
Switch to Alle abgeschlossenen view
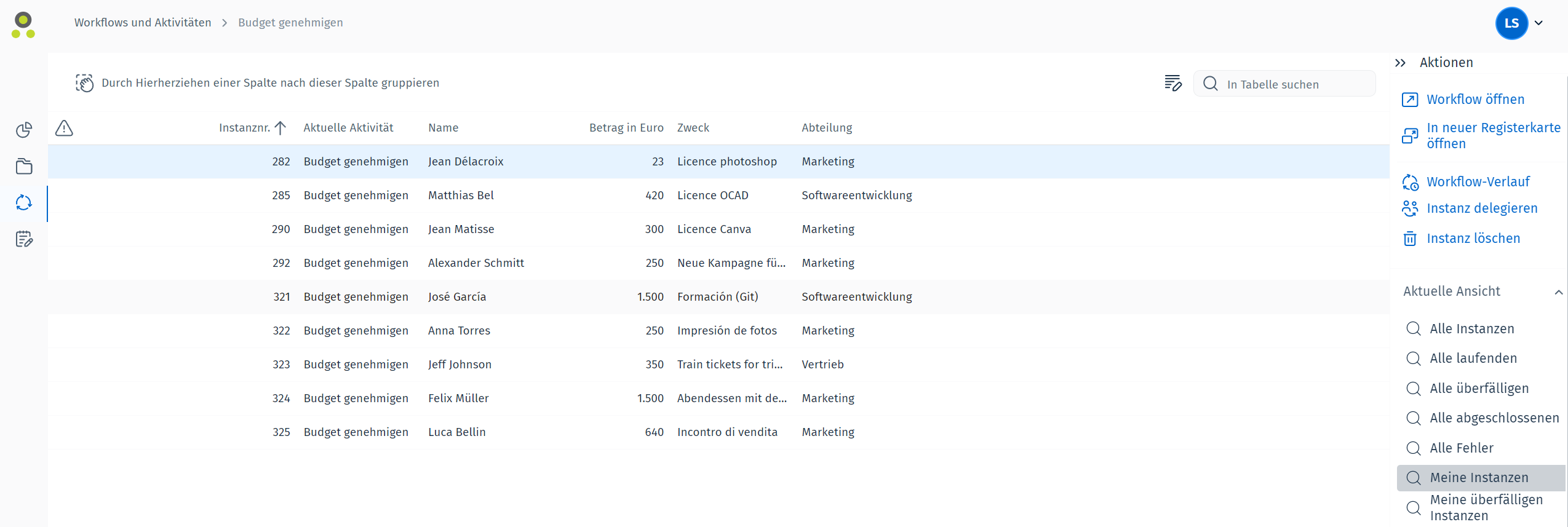tap(1494, 418)
